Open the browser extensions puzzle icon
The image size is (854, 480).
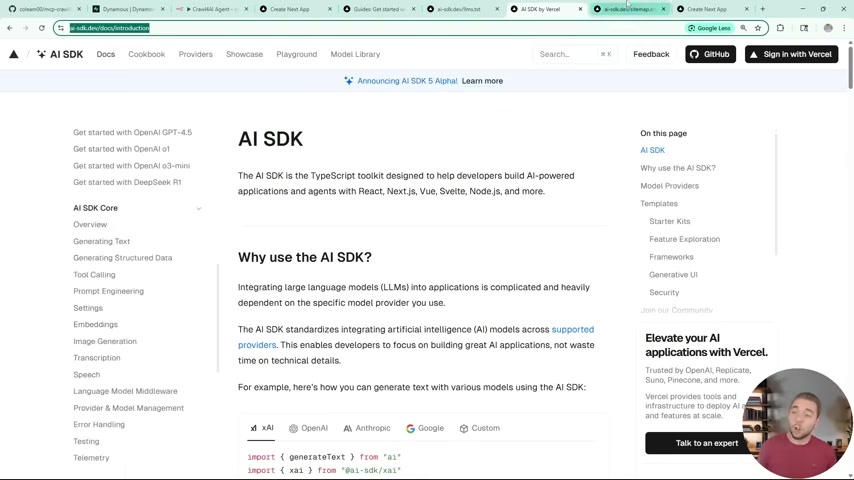pos(780,28)
